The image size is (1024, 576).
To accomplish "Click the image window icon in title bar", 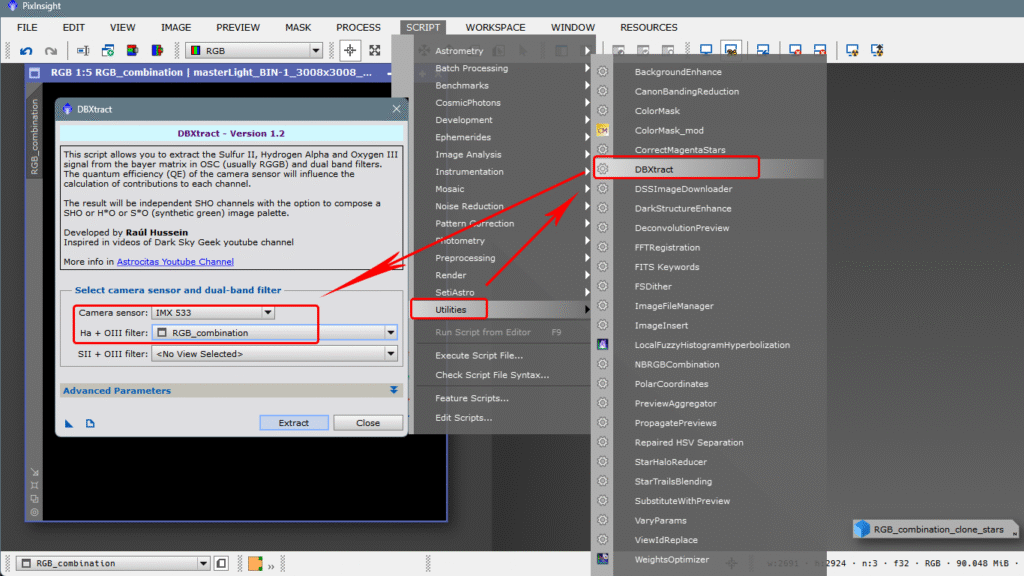I will tap(35, 72).
